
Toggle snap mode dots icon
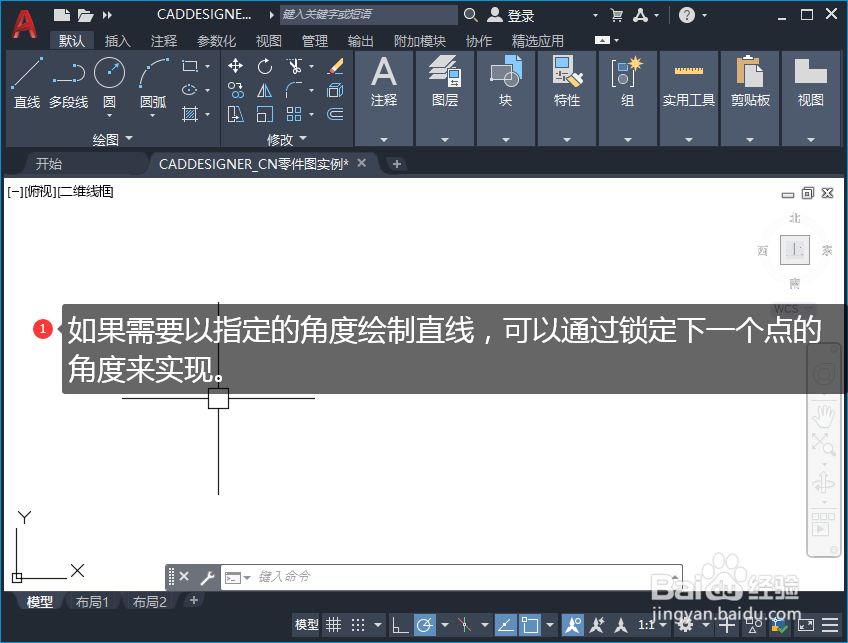pyautogui.click(x=358, y=625)
